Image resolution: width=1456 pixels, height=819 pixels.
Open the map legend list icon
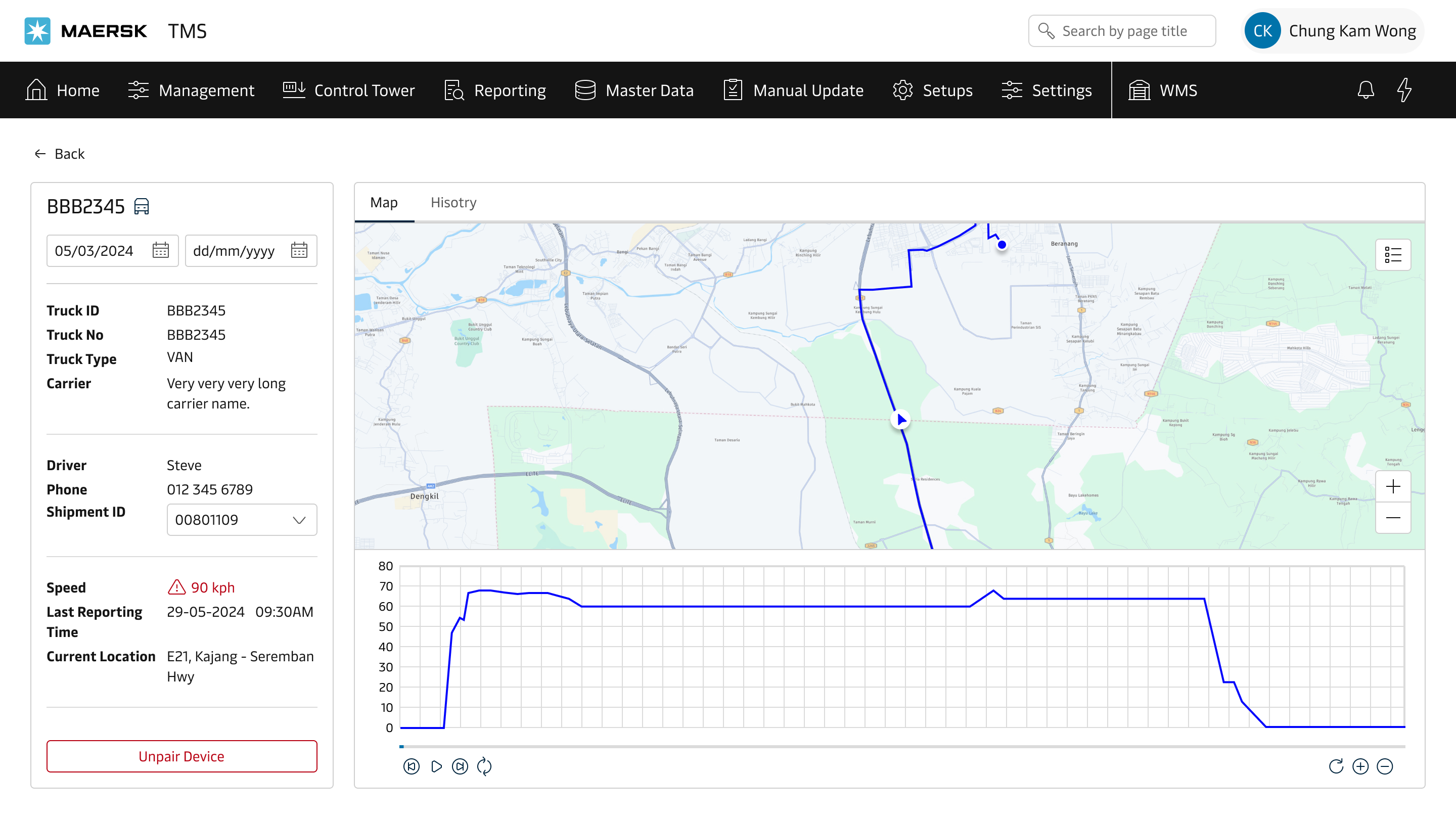1392,255
